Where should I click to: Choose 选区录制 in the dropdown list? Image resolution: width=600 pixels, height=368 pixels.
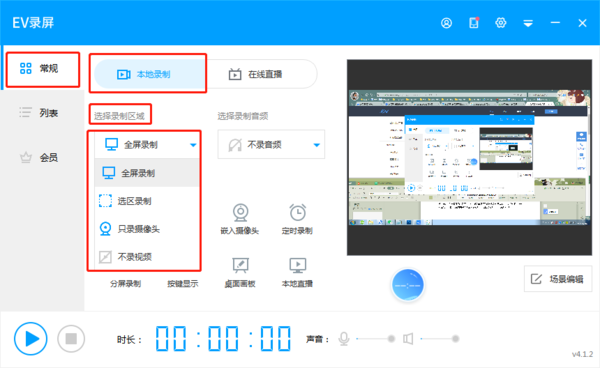tap(147, 201)
